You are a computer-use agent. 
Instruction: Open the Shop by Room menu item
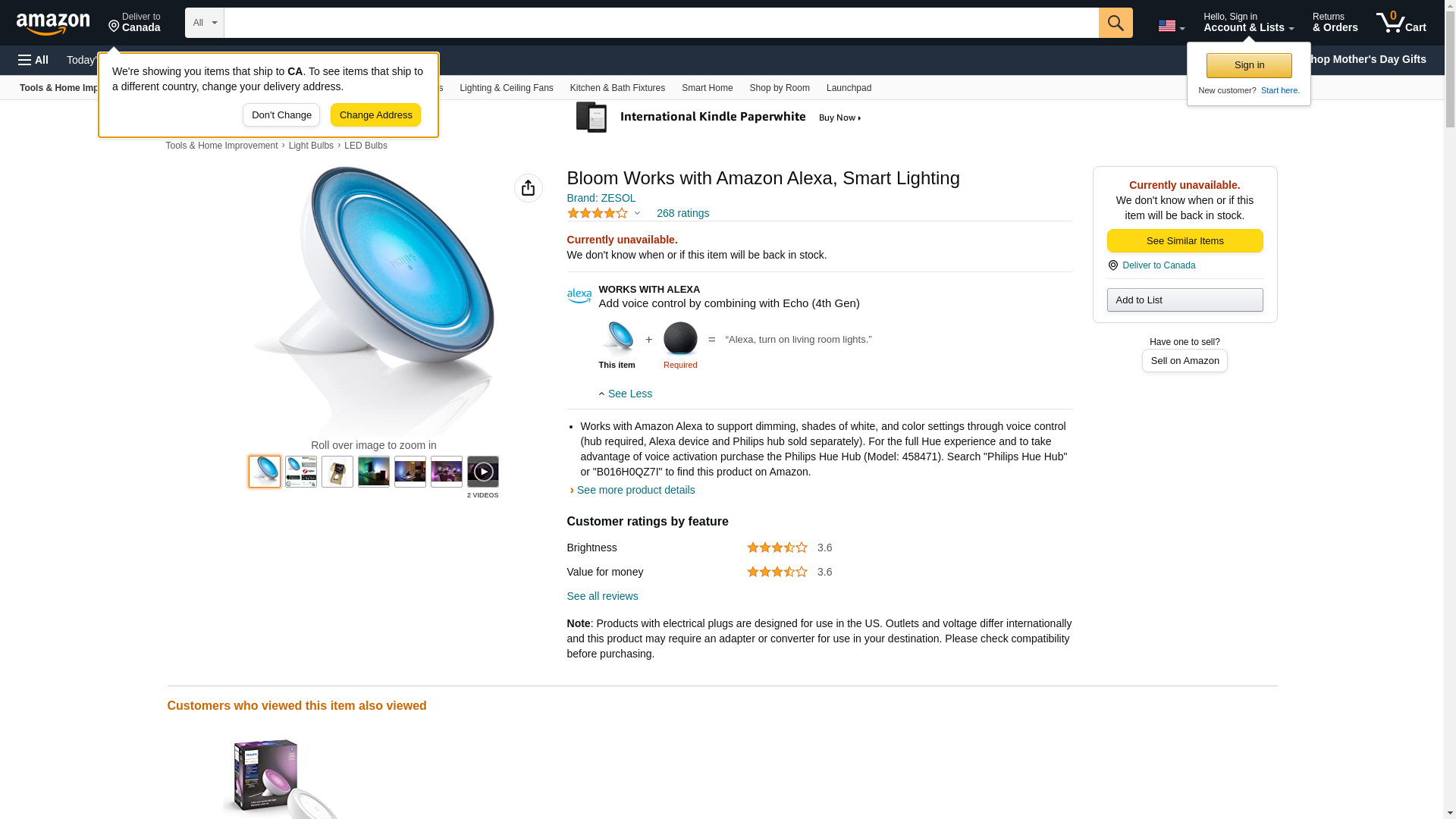point(779,88)
